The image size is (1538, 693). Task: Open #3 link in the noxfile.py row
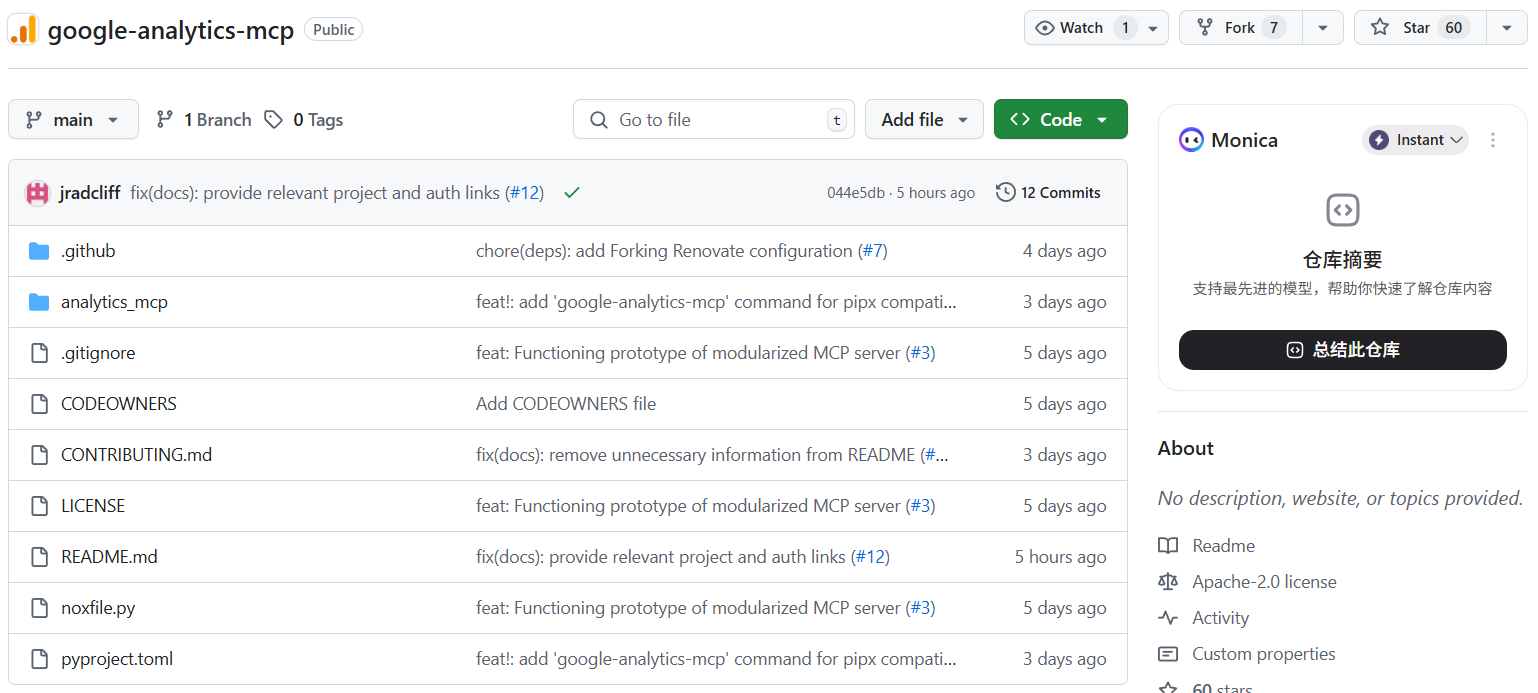(x=921, y=608)
